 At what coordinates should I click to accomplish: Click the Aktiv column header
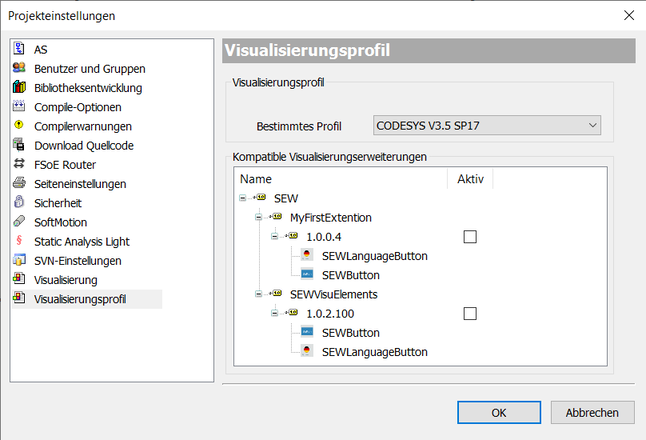469,178
